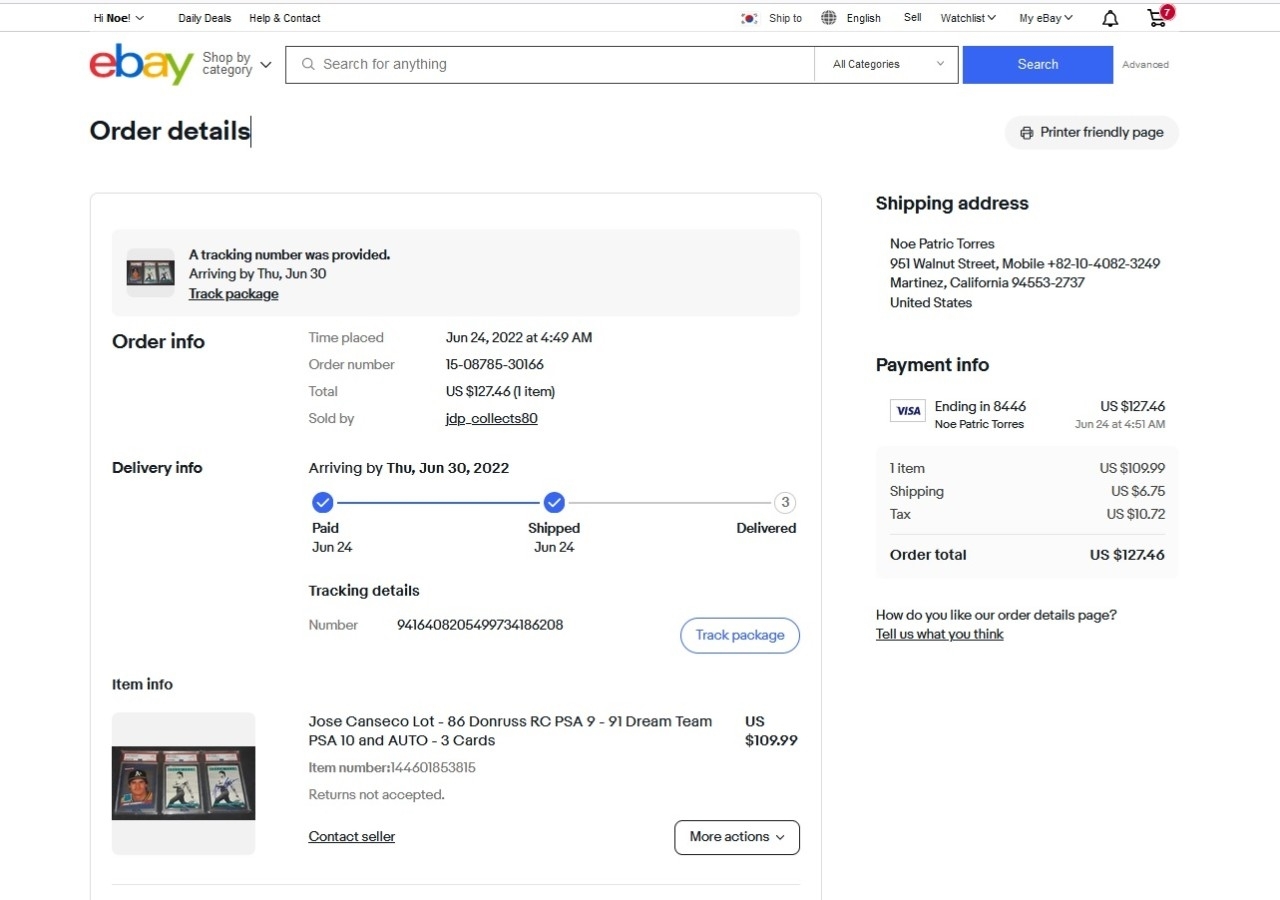Click the Korean flag Ship to icon

(x=749, y=18)
